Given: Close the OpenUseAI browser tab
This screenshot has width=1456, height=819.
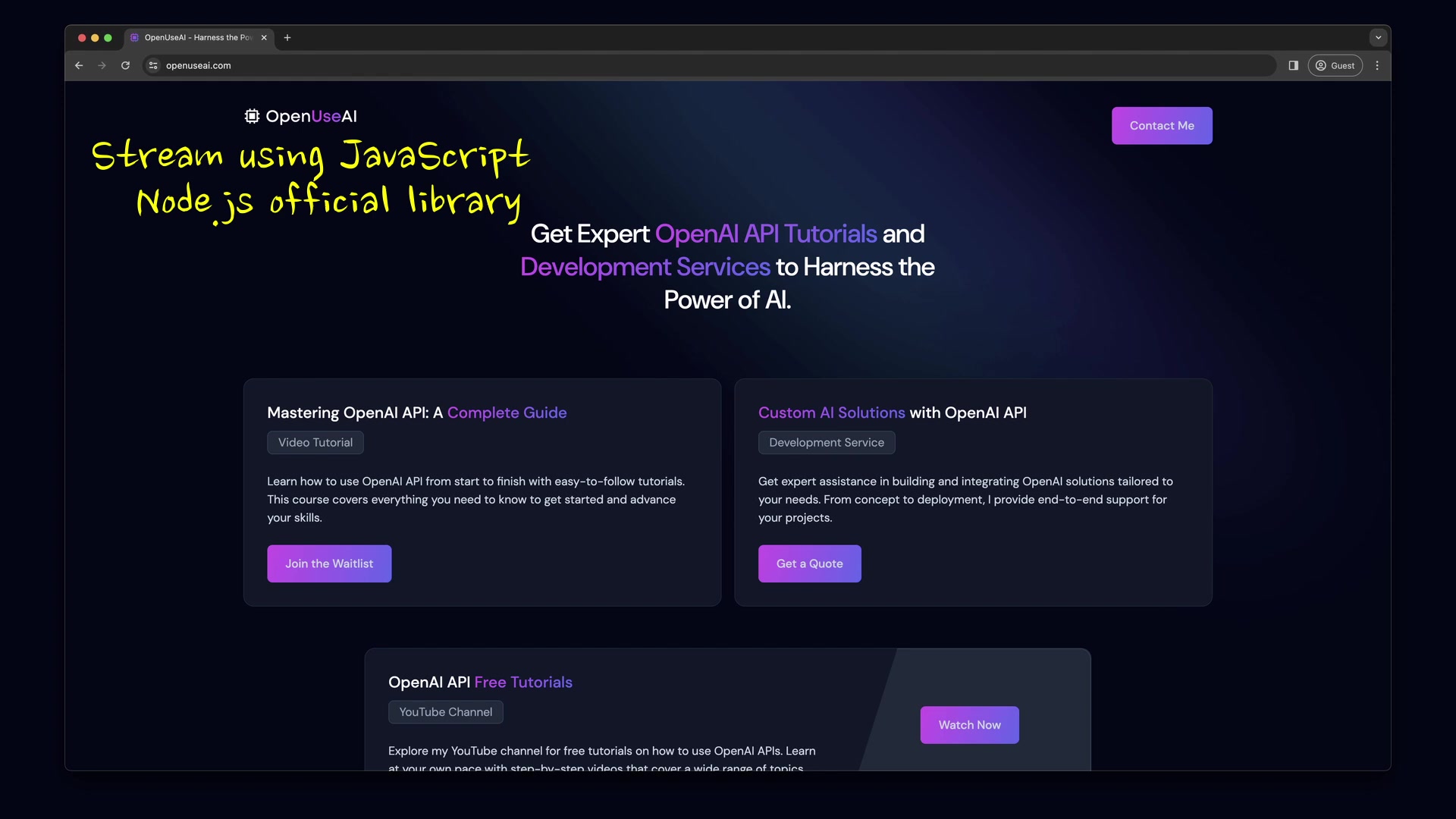Looking at the screenshot, I should pos(263,37).
